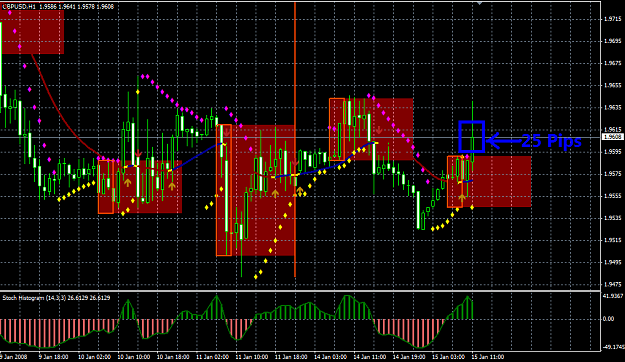
Task: Click the 9 Jan 2008 date label
Action: 13,356
